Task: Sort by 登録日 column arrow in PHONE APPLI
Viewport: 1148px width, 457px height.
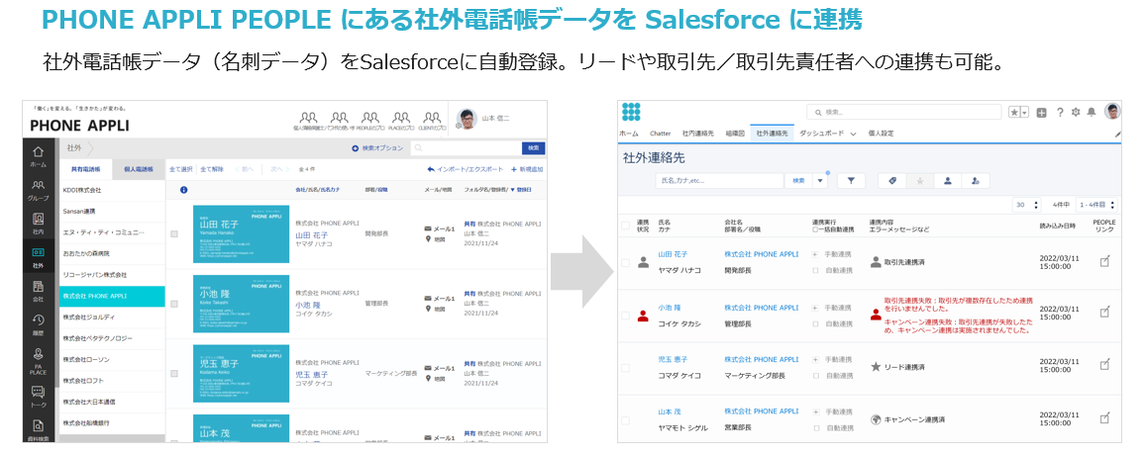Action: tap(512, 190)
